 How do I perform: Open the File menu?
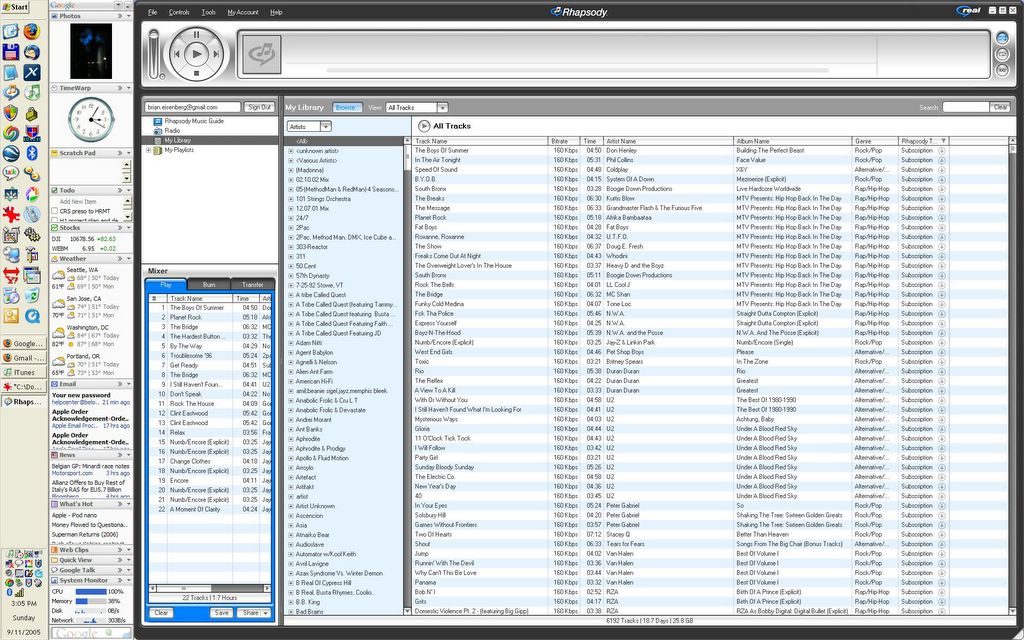coord(152,12)
